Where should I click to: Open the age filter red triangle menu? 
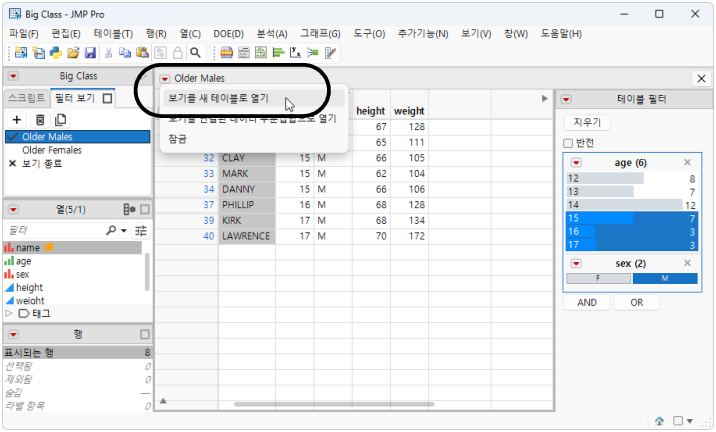click(576, 163)
